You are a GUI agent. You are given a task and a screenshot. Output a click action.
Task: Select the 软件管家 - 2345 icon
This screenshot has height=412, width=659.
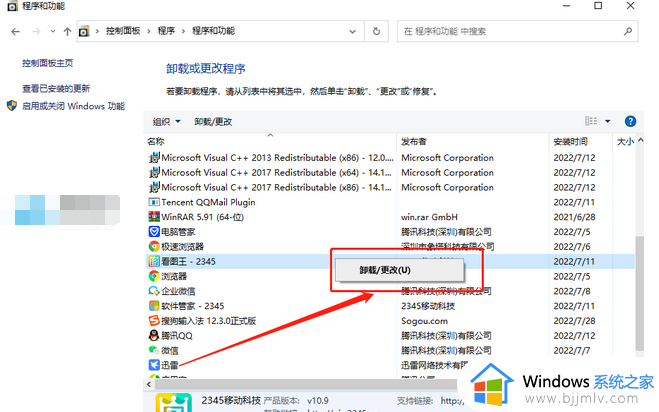[154, 306]
